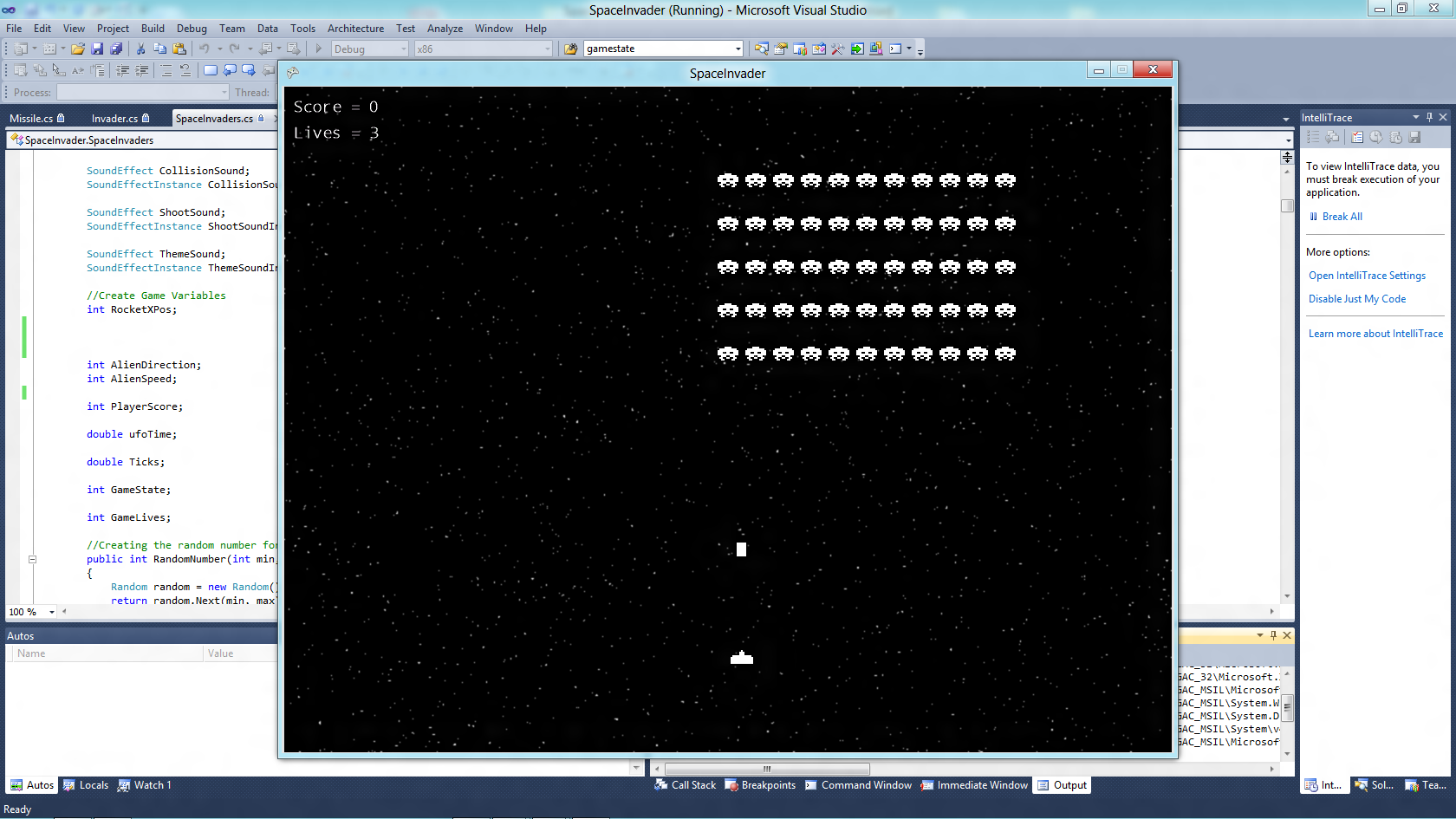Viewport: 1456px width, 819px height.
Task: Switch to the Invader.cs tab
Action: tap(120, 118)
